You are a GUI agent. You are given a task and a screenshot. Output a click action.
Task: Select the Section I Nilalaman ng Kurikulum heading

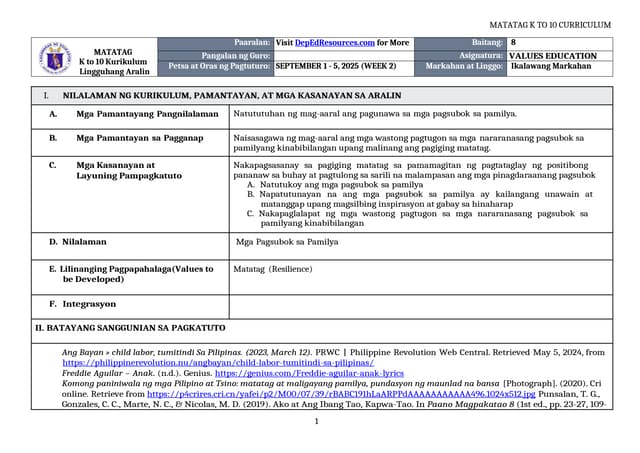pos(202,95)
